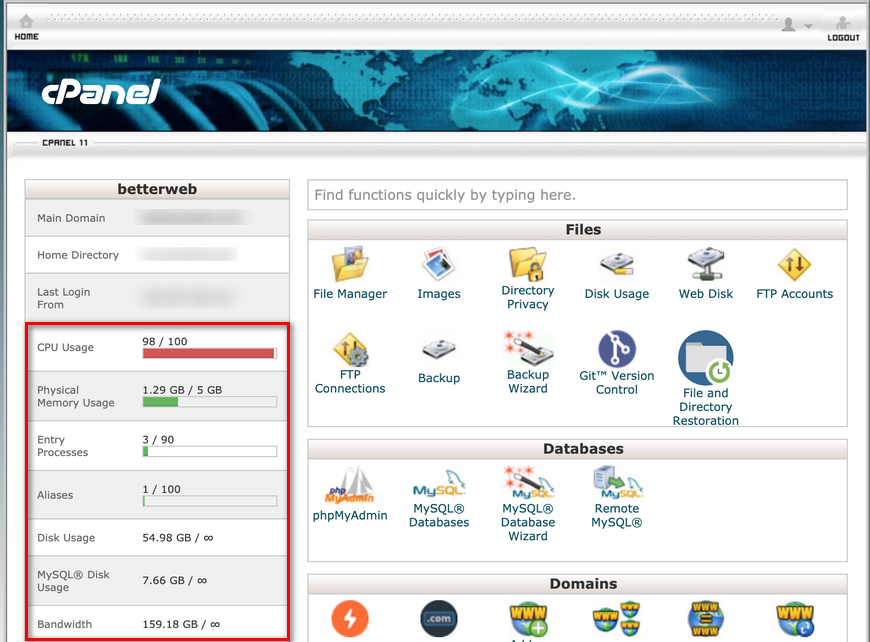This screenshot has height=642, width=870.
Task: Click the WWW equals WWW aliases icon
Action: [x=705, y=619]
